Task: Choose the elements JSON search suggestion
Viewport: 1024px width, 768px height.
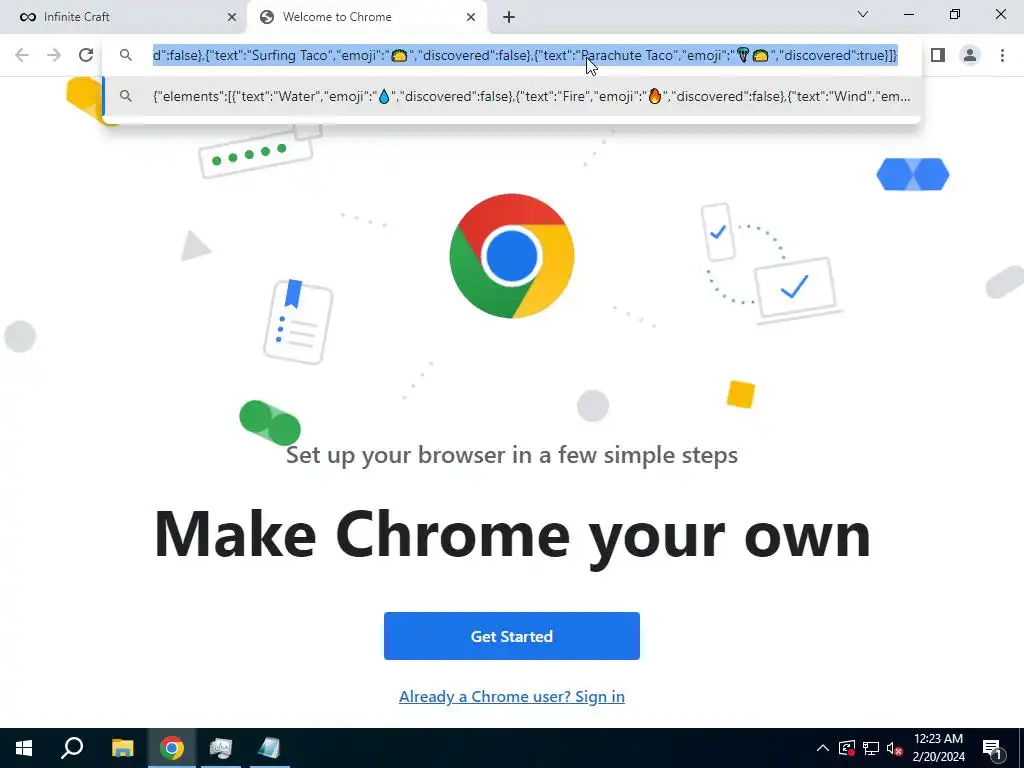Action: click(512, 97)
